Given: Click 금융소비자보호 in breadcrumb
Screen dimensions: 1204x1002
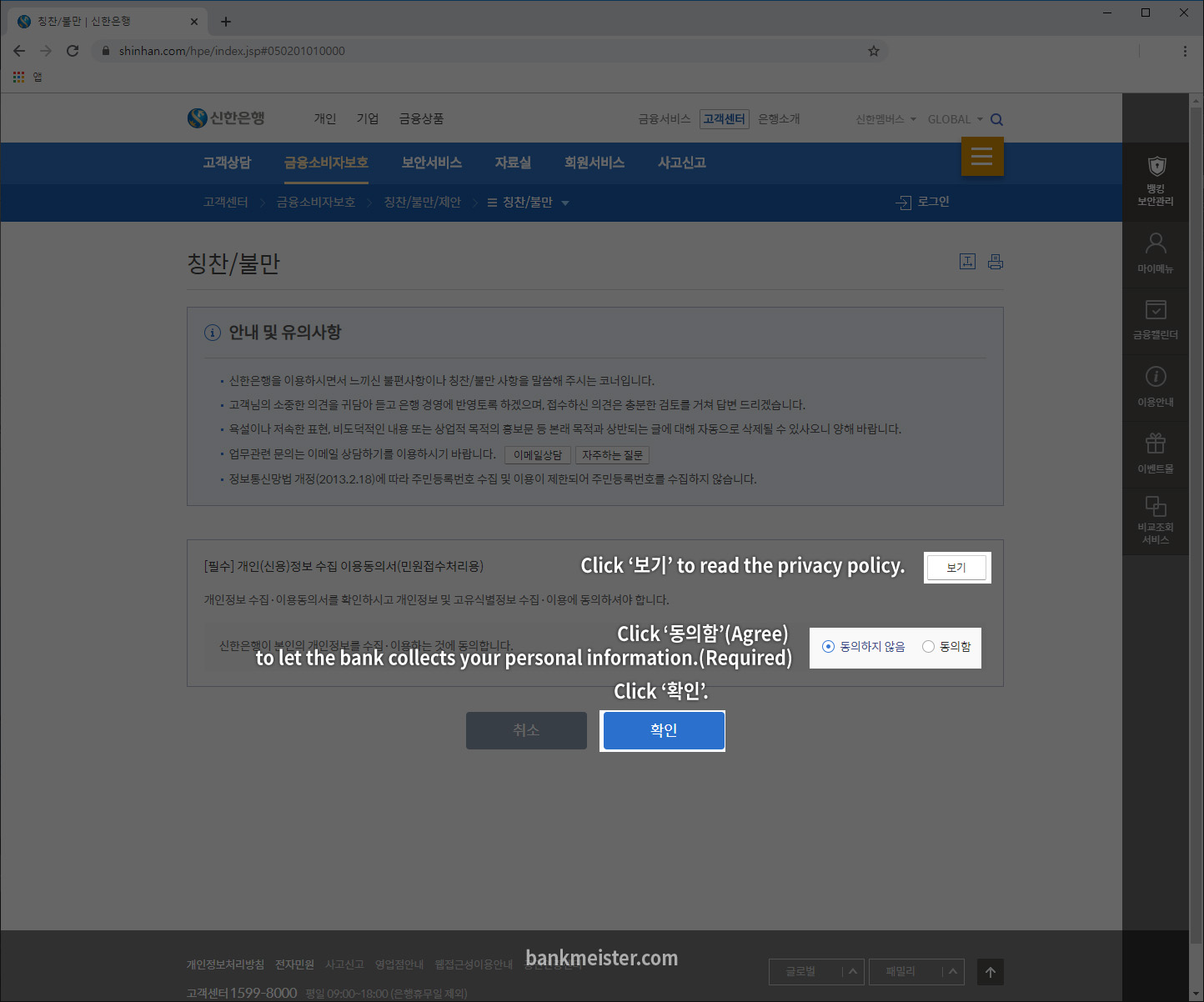Looking at the screenshot, I should tap(316, 203).
